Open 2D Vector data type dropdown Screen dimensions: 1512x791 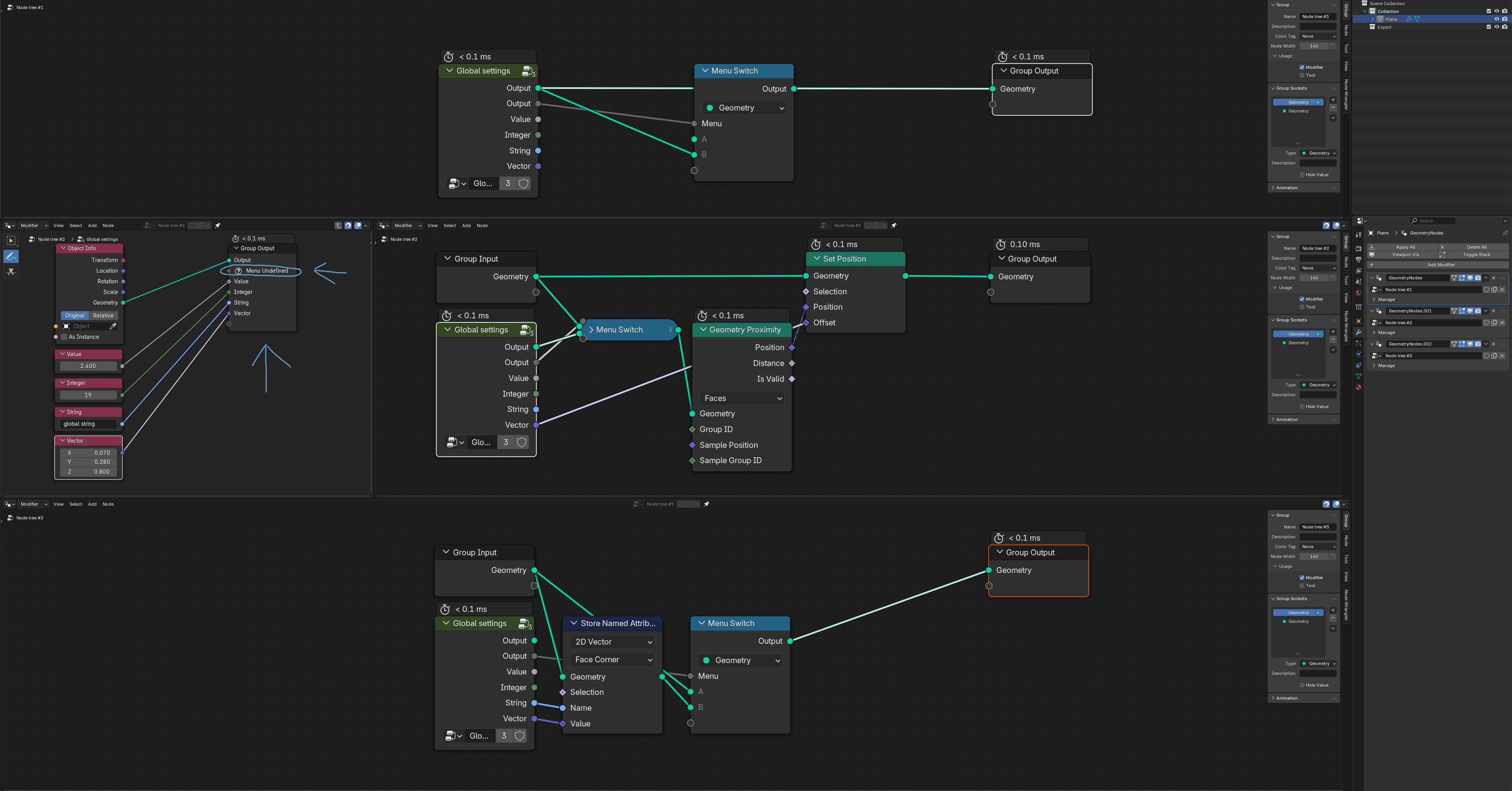click(x=613, y=642)
